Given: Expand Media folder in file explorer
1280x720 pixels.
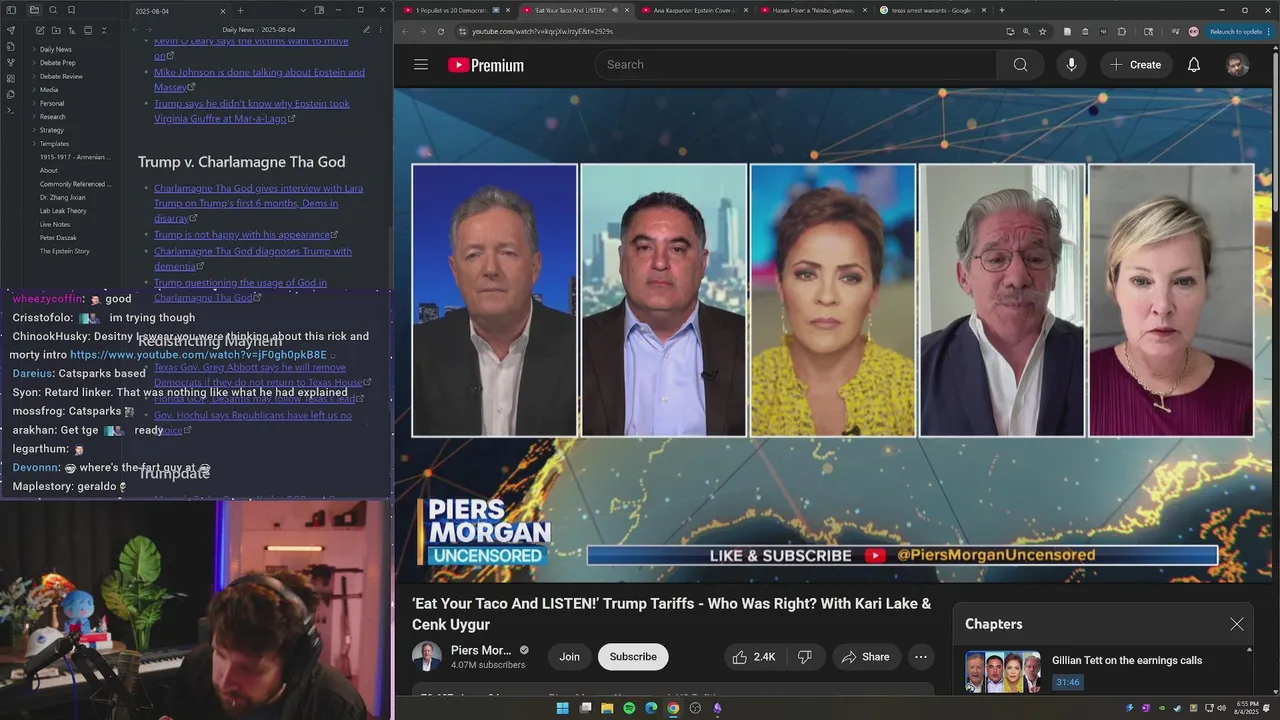Looking at the screenshot, I should point(48,90).
